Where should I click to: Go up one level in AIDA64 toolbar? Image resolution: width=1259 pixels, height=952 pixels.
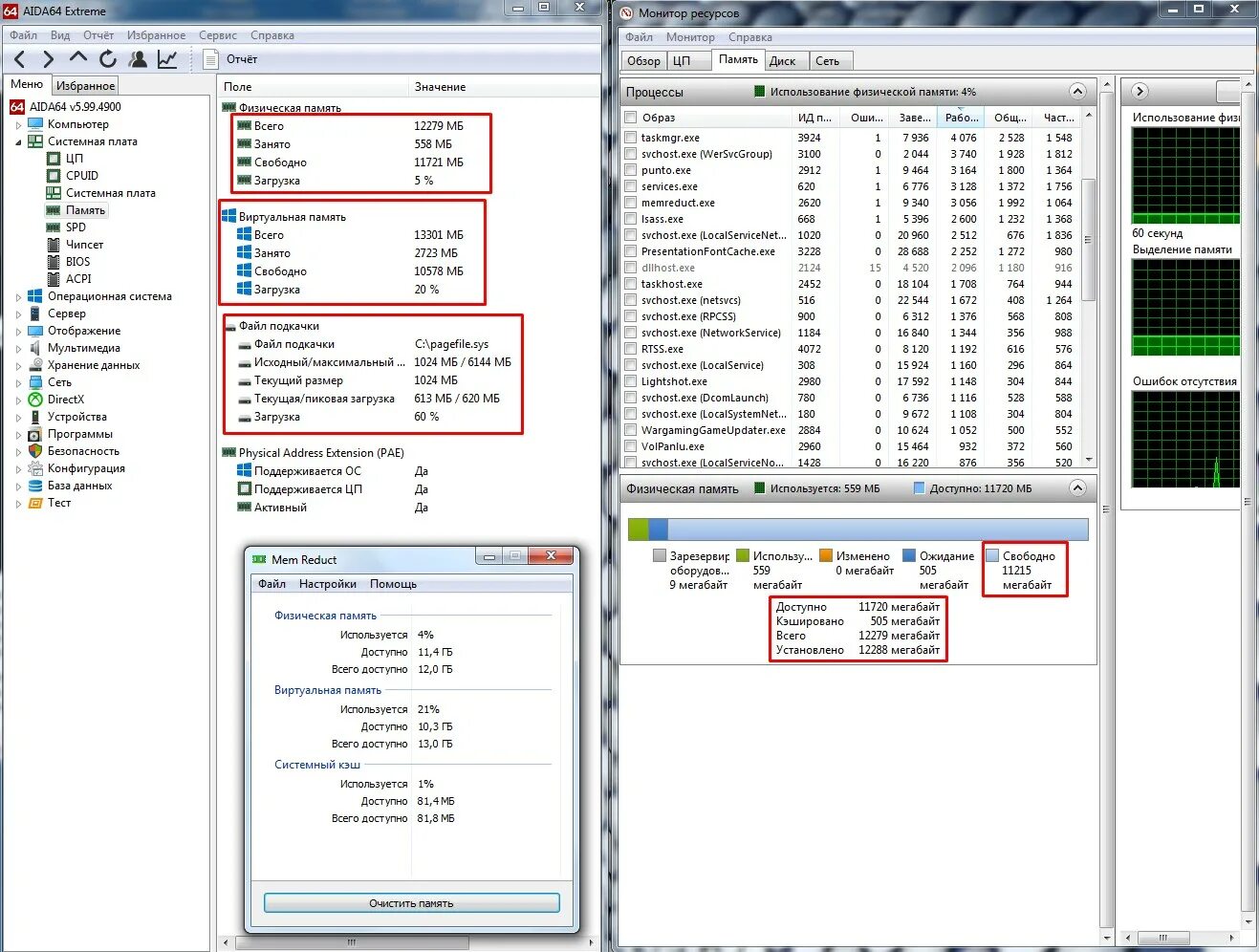point(78,58)
